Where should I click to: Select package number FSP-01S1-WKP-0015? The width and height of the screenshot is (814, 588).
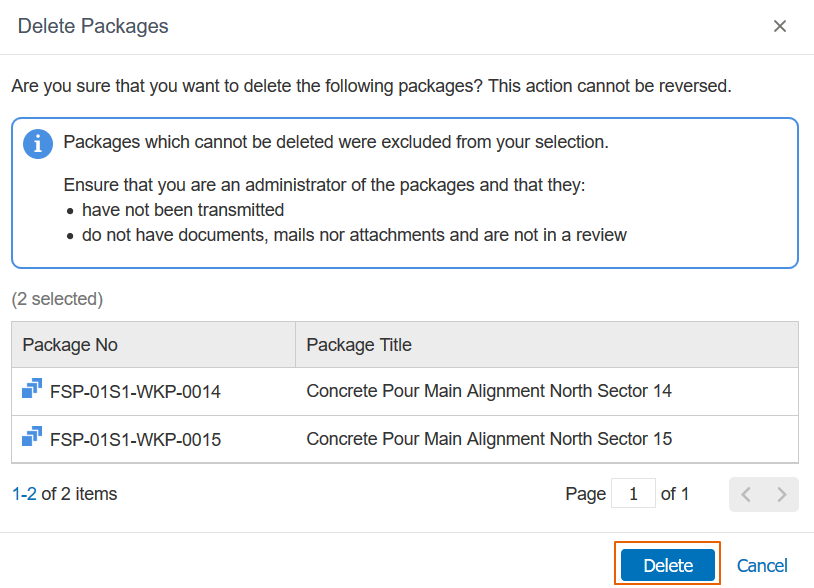[x=135, y=439]
